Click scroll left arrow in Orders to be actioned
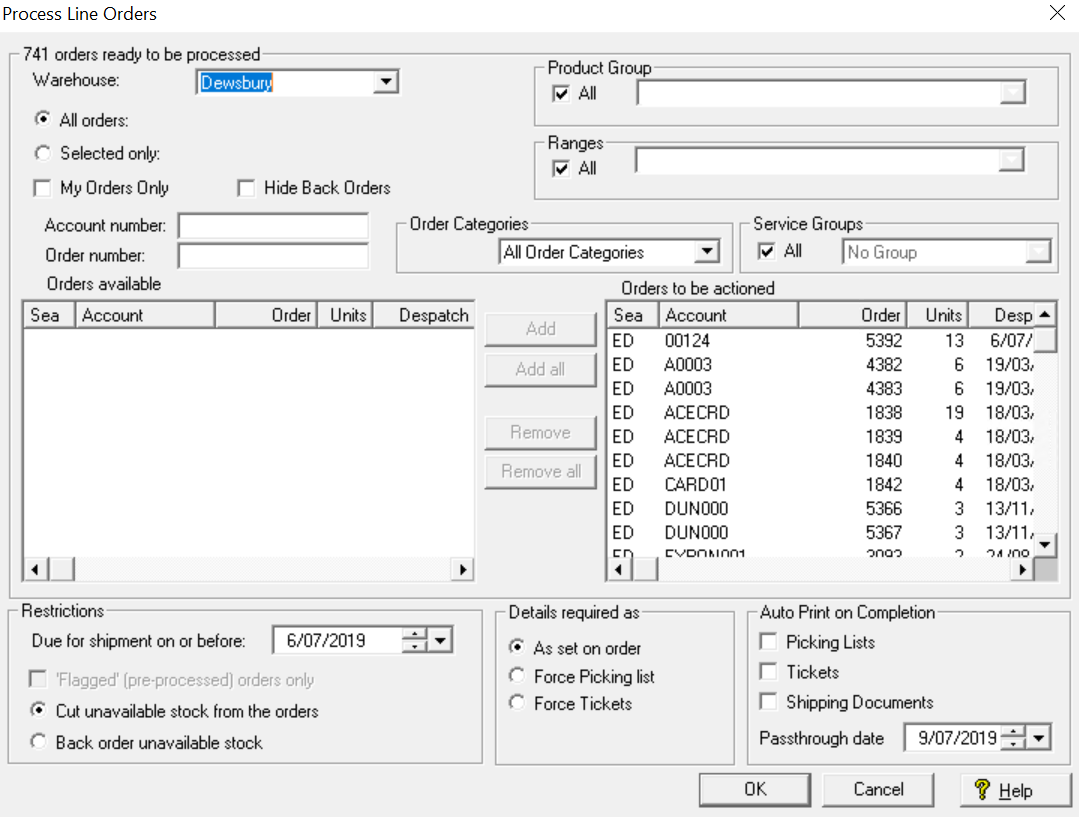Image resolution: width=1079 pixels, height=817 pixels. 619,570
